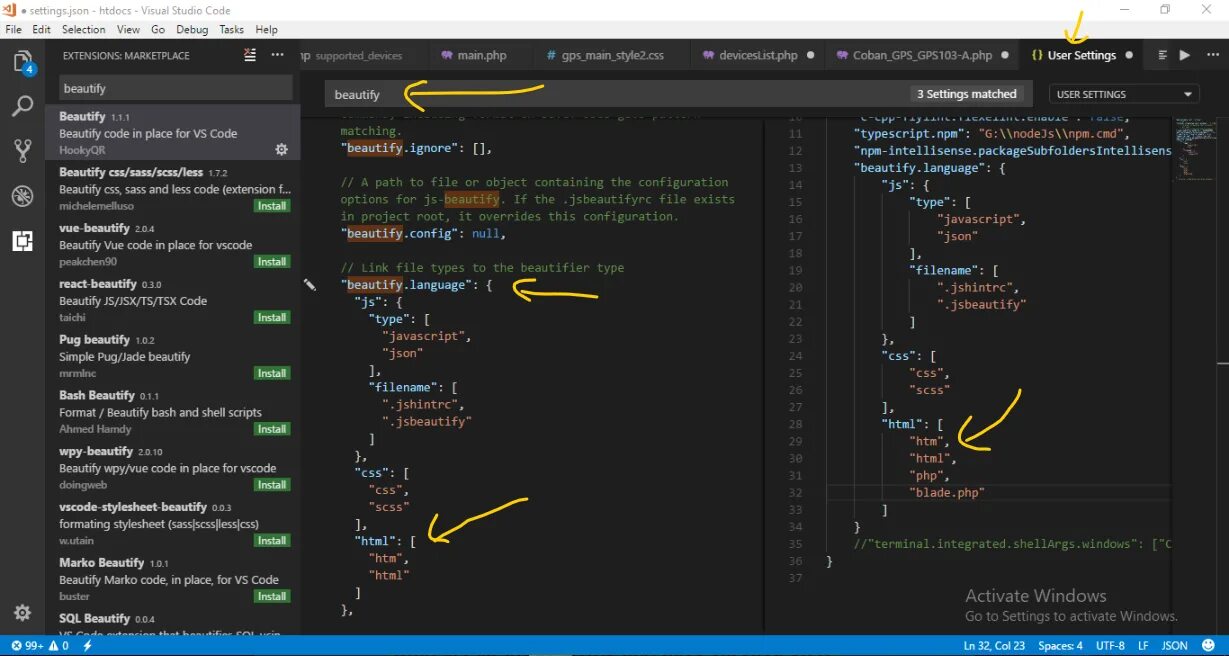The height and width of the screenshot is (656, 1229).
Task: Click UTF-8 encoding in status bar
Action: click(x=1110, y=646)
